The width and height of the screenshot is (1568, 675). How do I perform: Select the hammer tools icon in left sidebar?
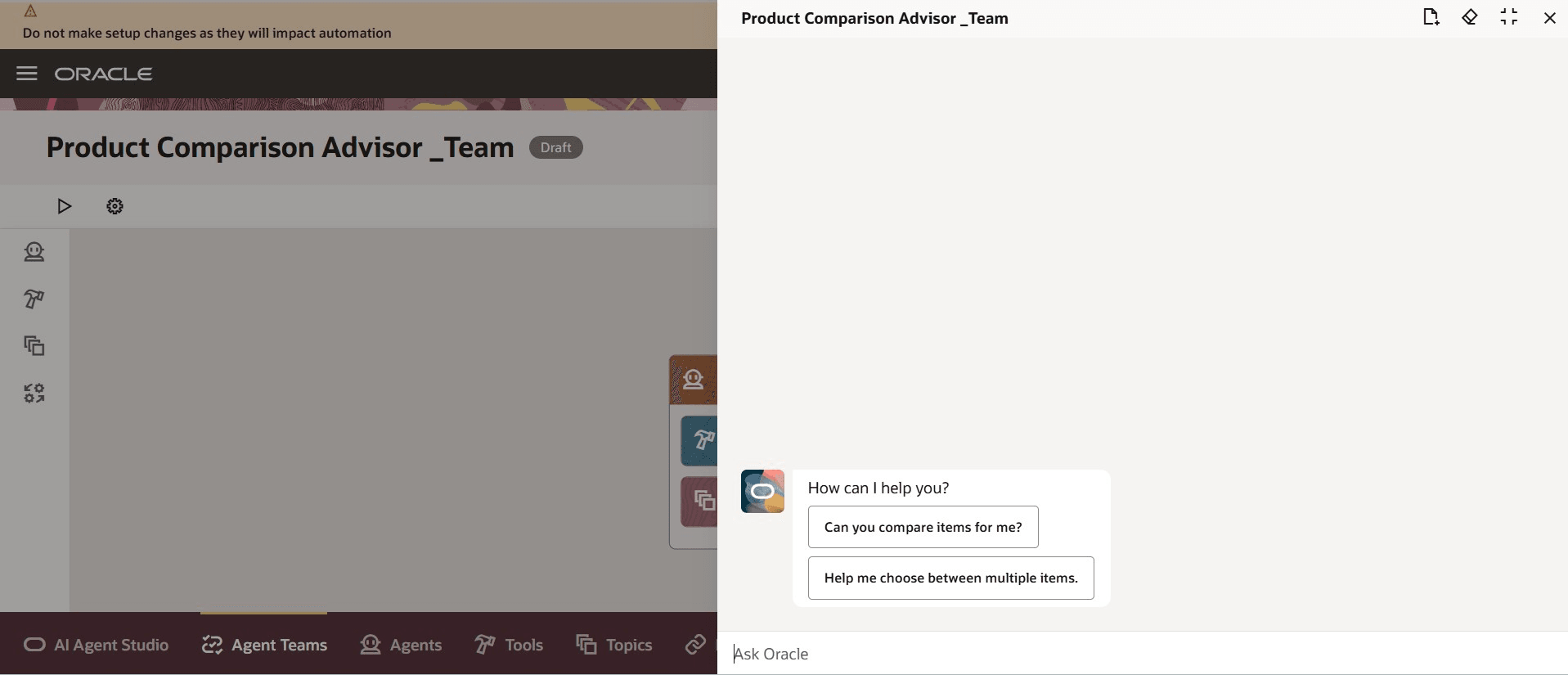pos(34,299)
